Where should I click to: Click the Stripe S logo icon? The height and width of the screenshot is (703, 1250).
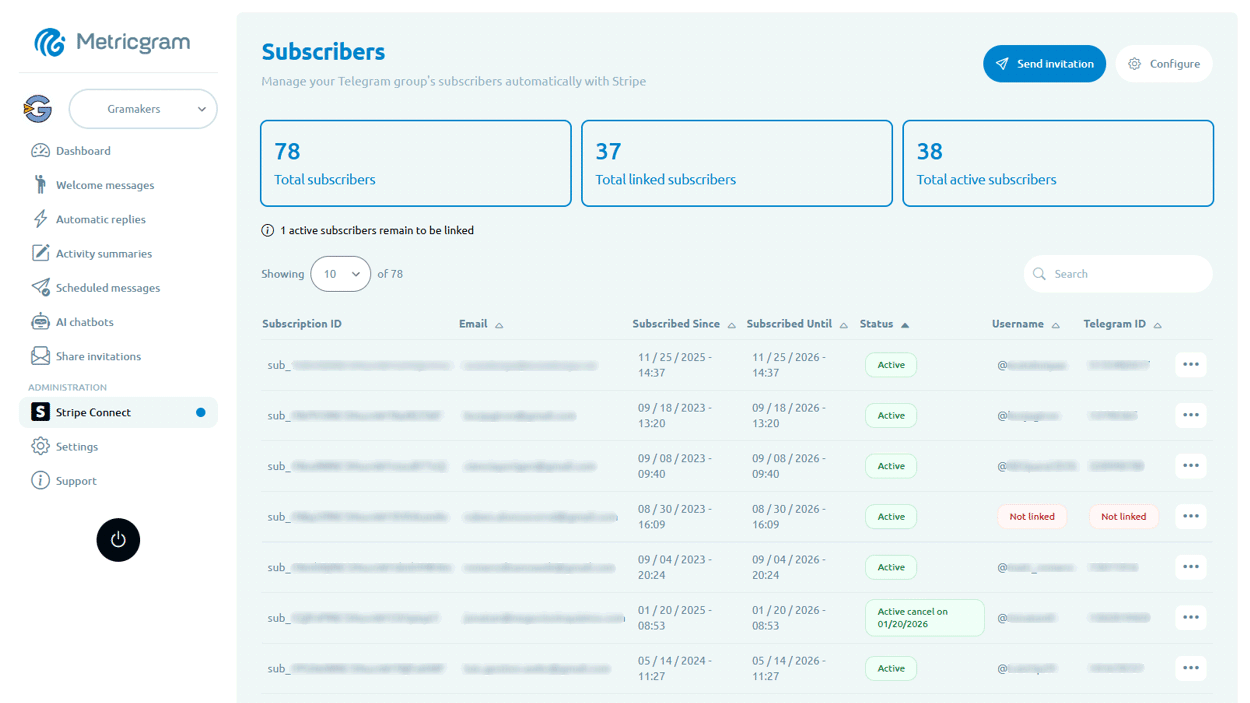[40, 412]
